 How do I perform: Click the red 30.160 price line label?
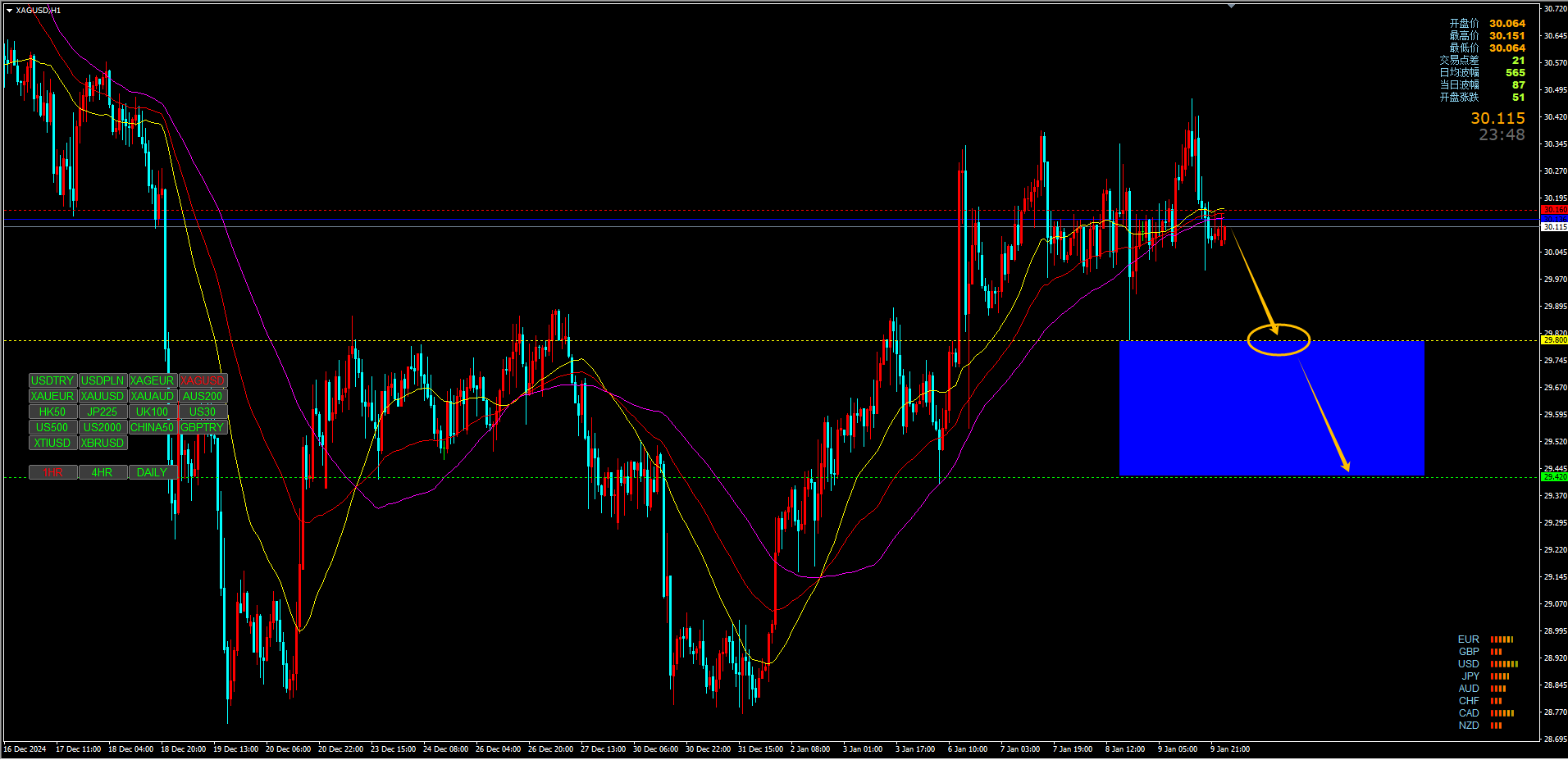point(1555,210)
